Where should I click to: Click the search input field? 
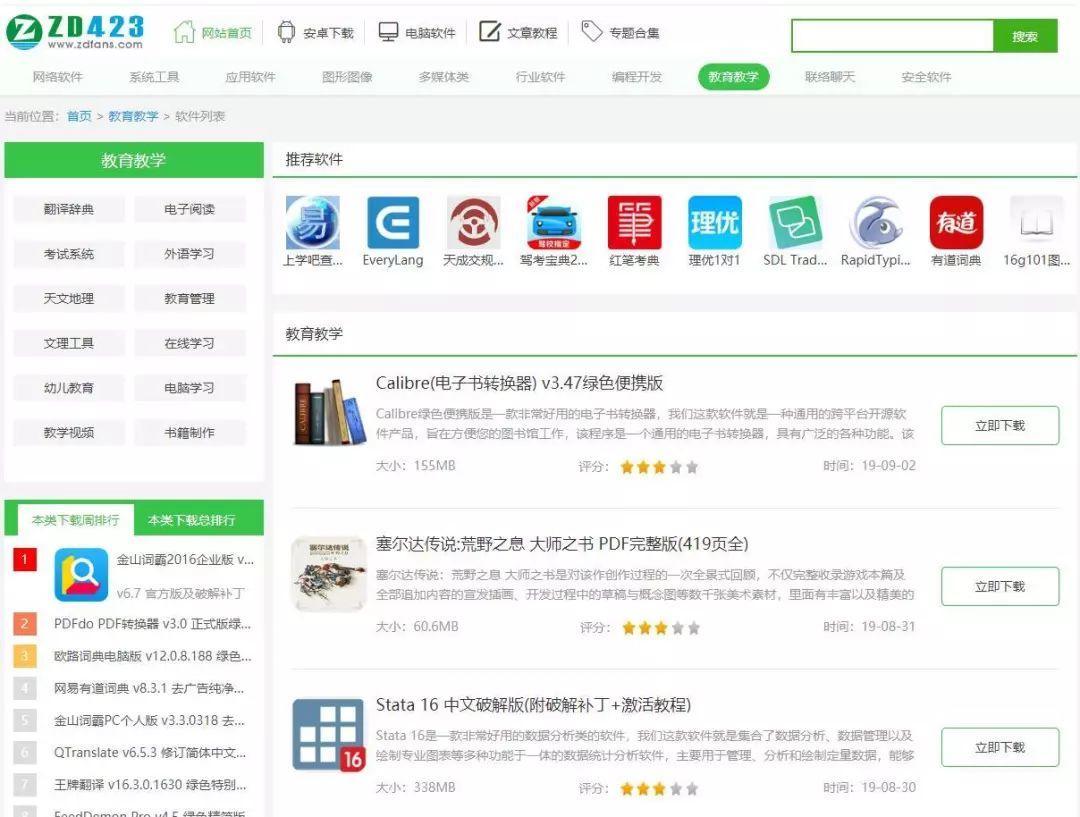(892, 37)
